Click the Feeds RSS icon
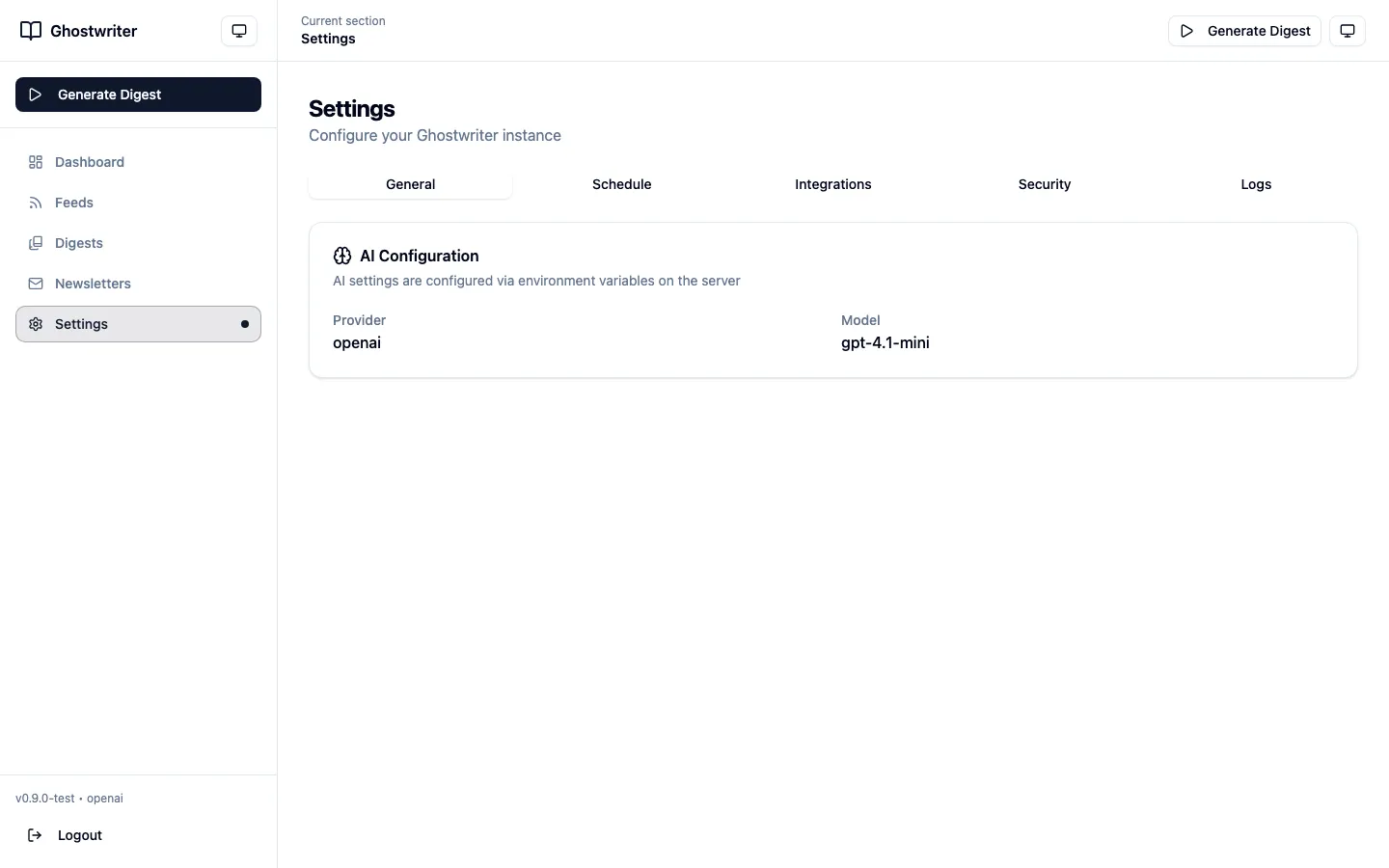This screenshot has height=868, width=1389. tap(35, 203)
